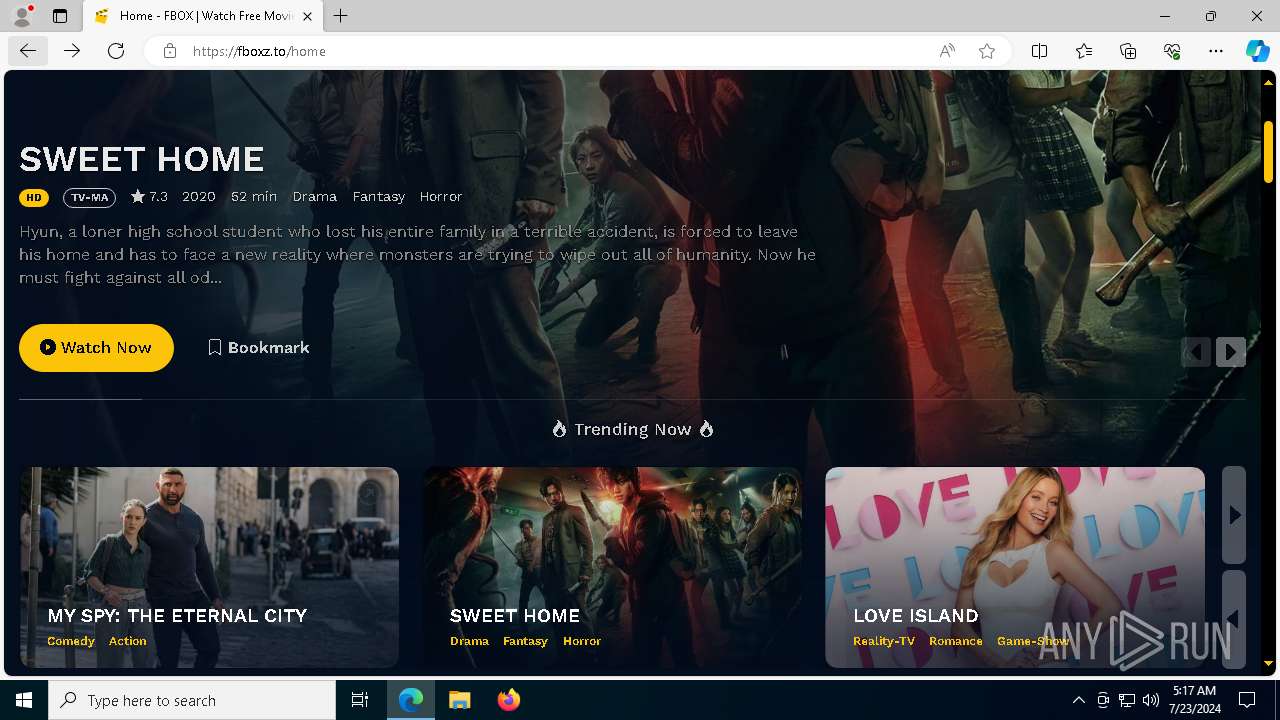This screenshot has height=720, width=1280.
Task: Open the Horror genre in hero banner
Action: pyautogui.click(x=441, y=196)
